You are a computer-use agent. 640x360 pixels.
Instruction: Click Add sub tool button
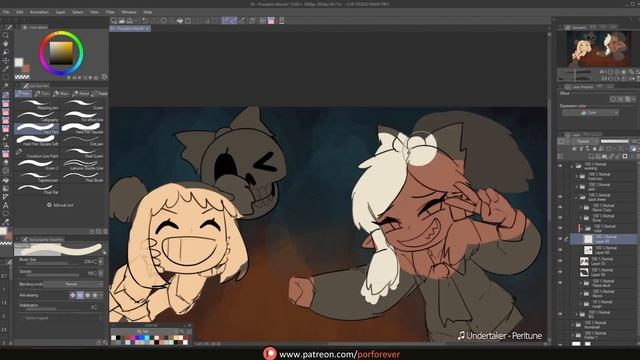coord(60,205)
